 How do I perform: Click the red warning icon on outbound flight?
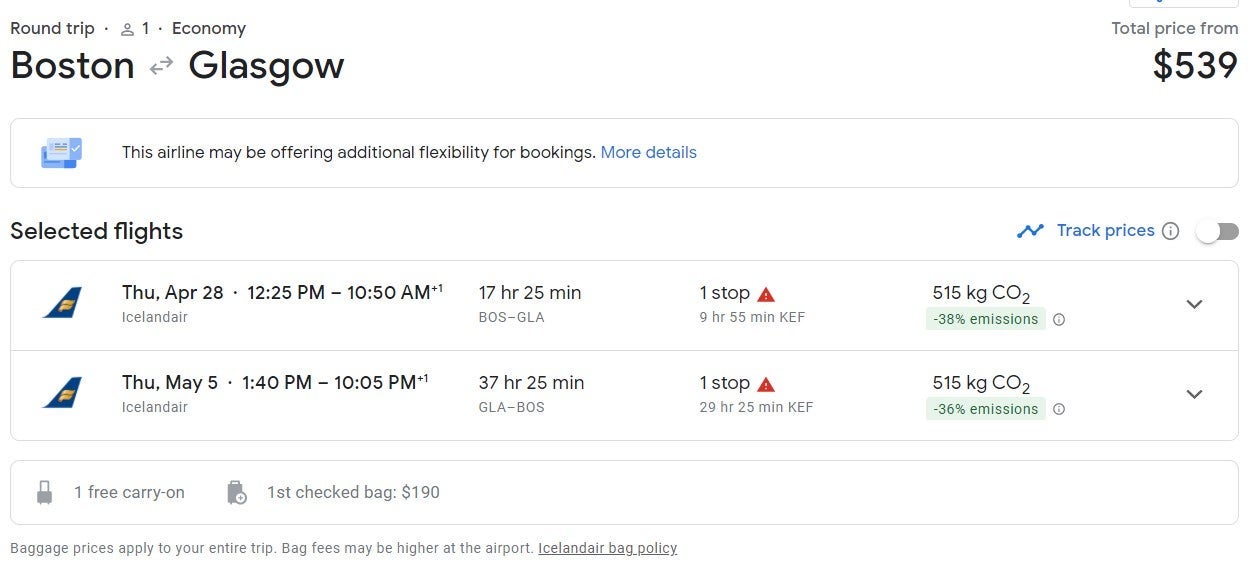[766, 294]
